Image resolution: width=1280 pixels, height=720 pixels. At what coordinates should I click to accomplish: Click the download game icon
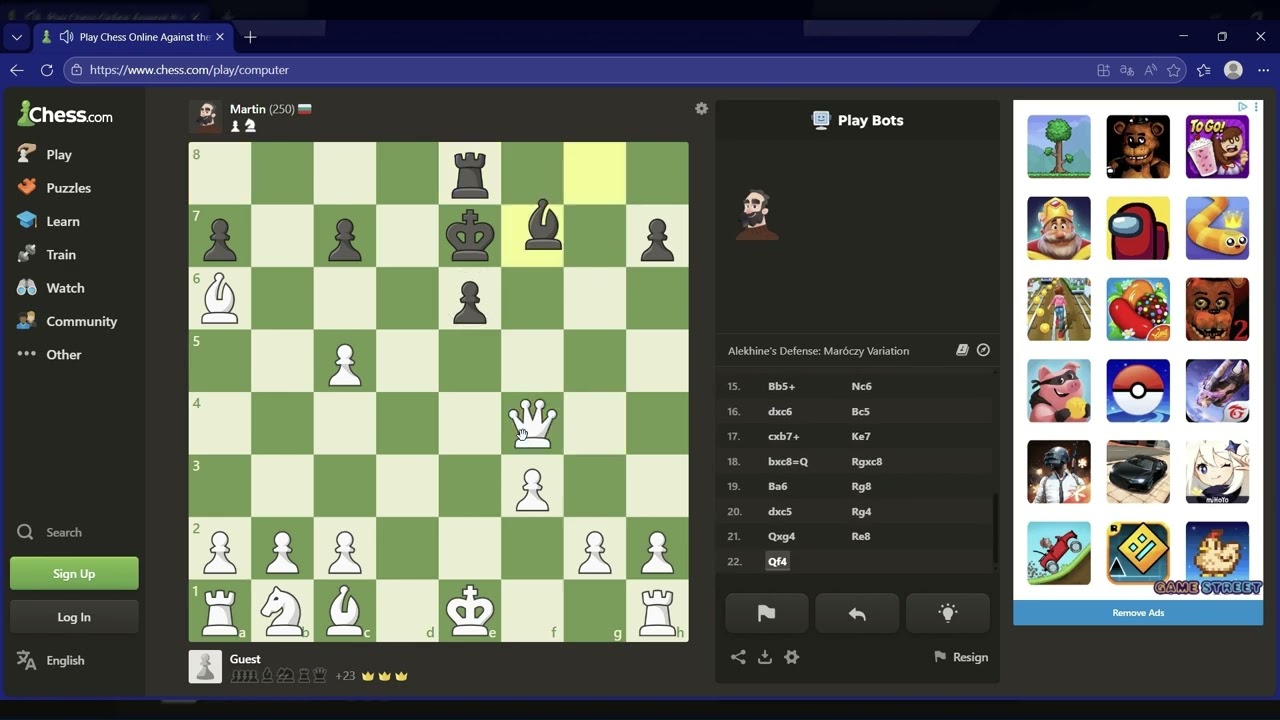click(765, 657)
